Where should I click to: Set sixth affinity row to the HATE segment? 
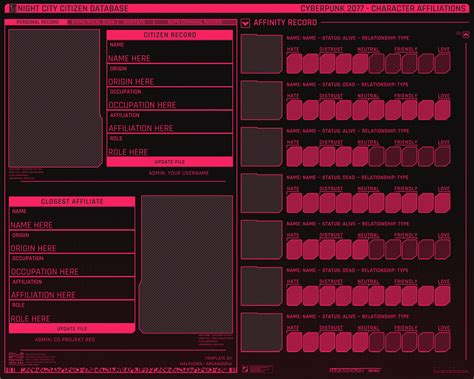(x=294, y=296)
